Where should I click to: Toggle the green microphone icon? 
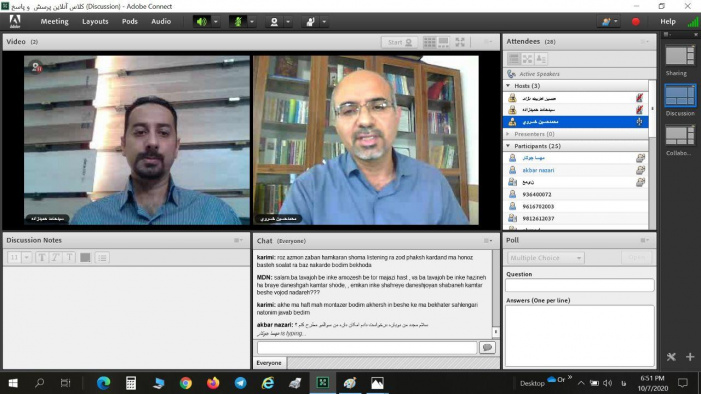238,21
